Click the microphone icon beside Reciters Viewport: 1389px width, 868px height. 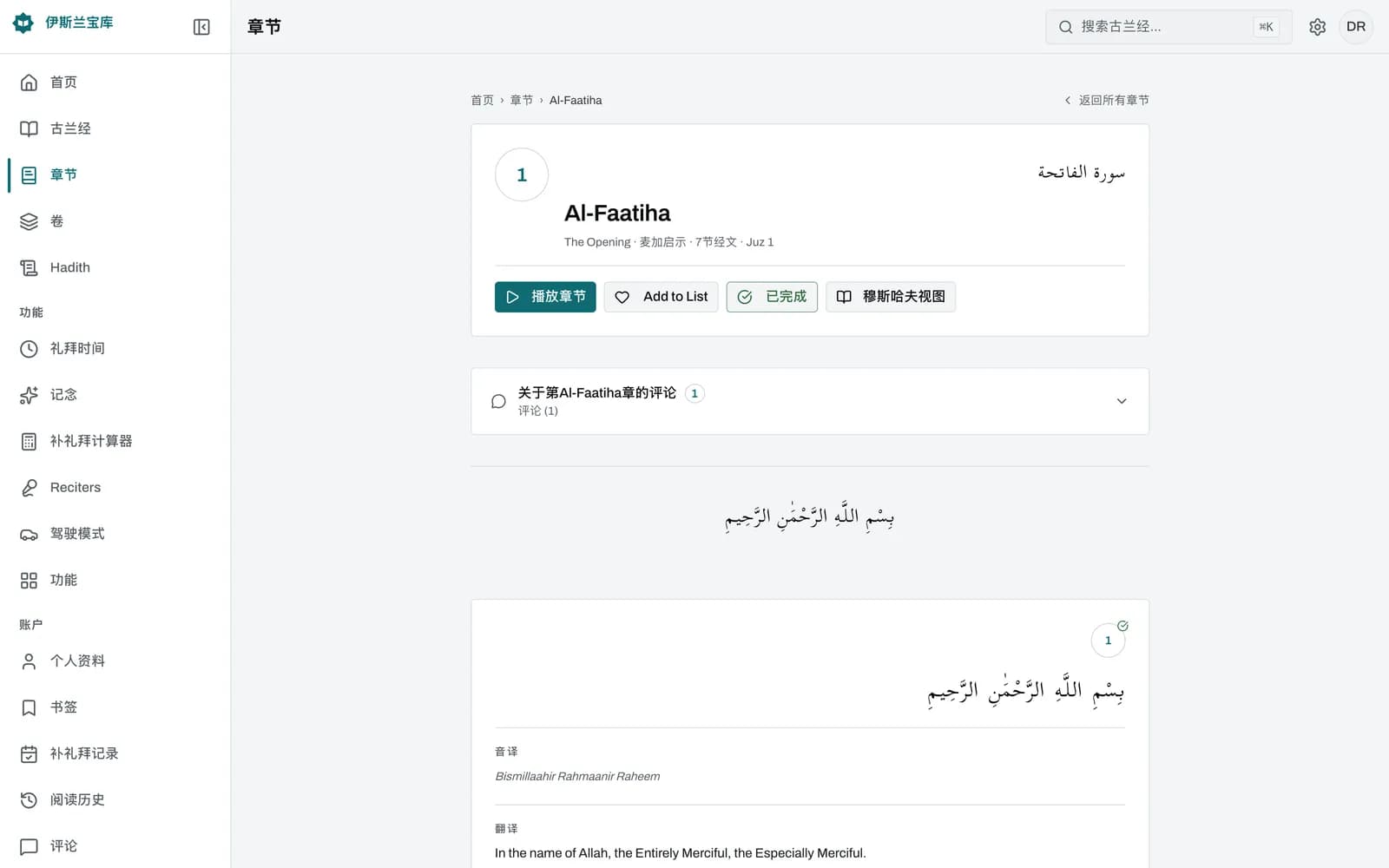click(x=29, y=488)
